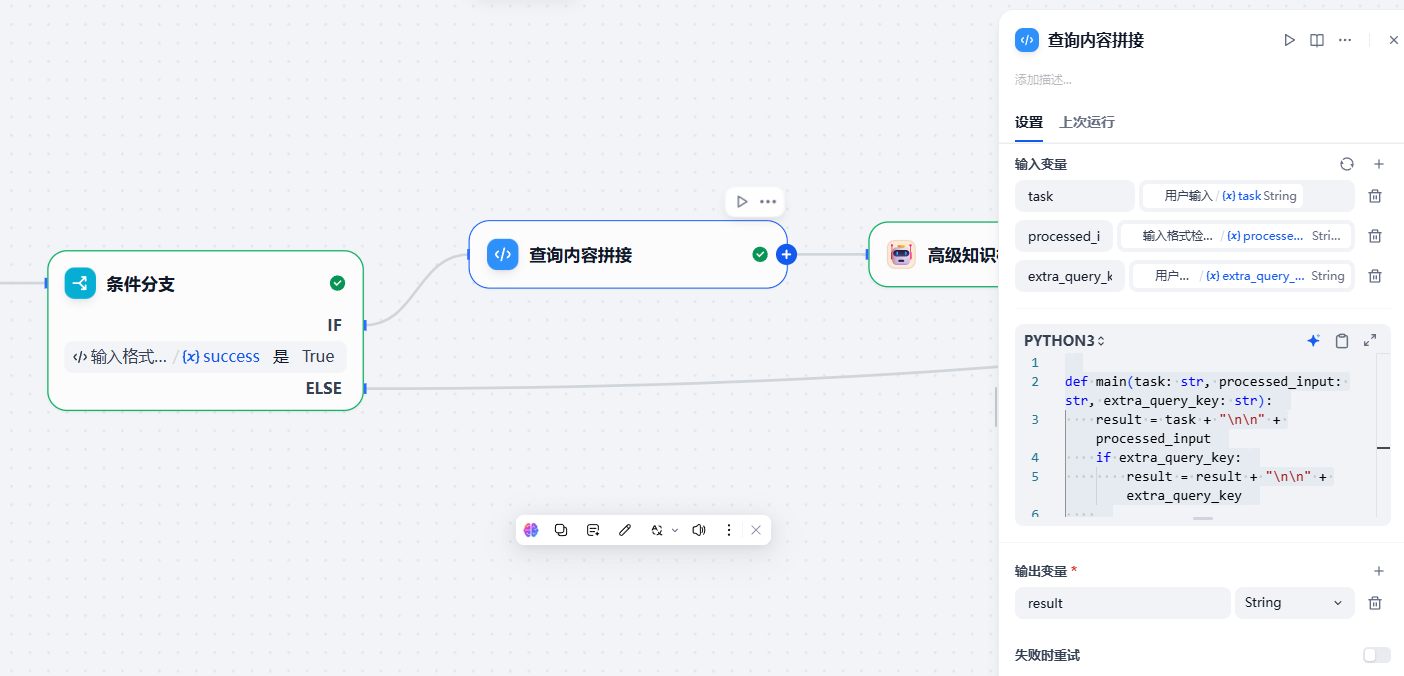
Task: Switch to the 上次运行 tab
Action: tap(1087, 122)
